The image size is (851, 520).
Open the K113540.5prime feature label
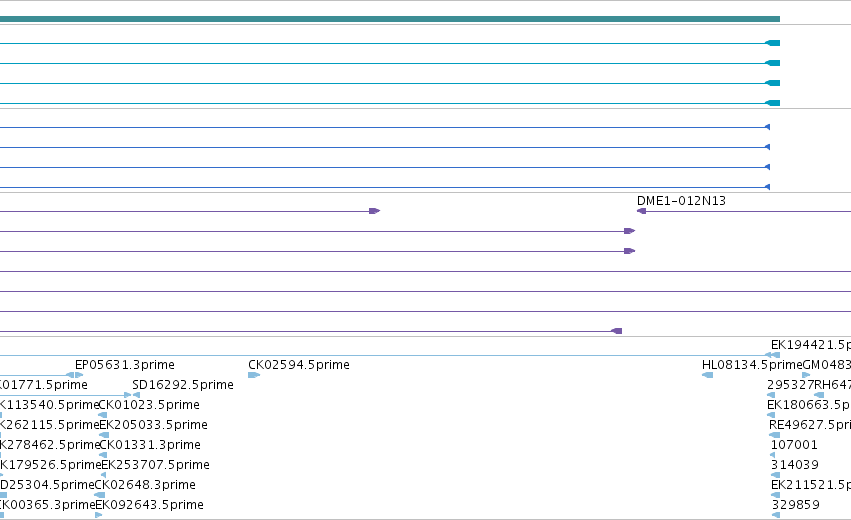(x=49, y=405)
